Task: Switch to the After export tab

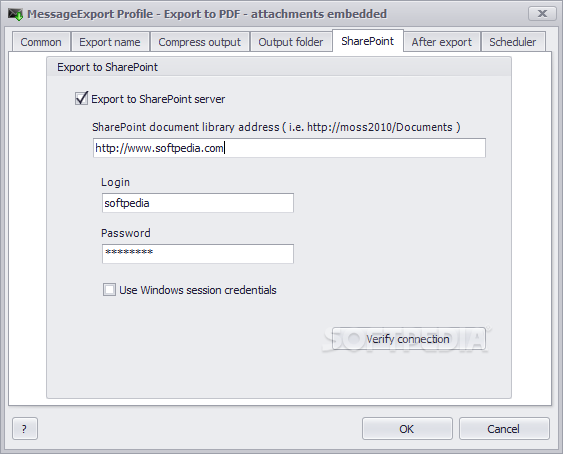Action: click(442, 42)
